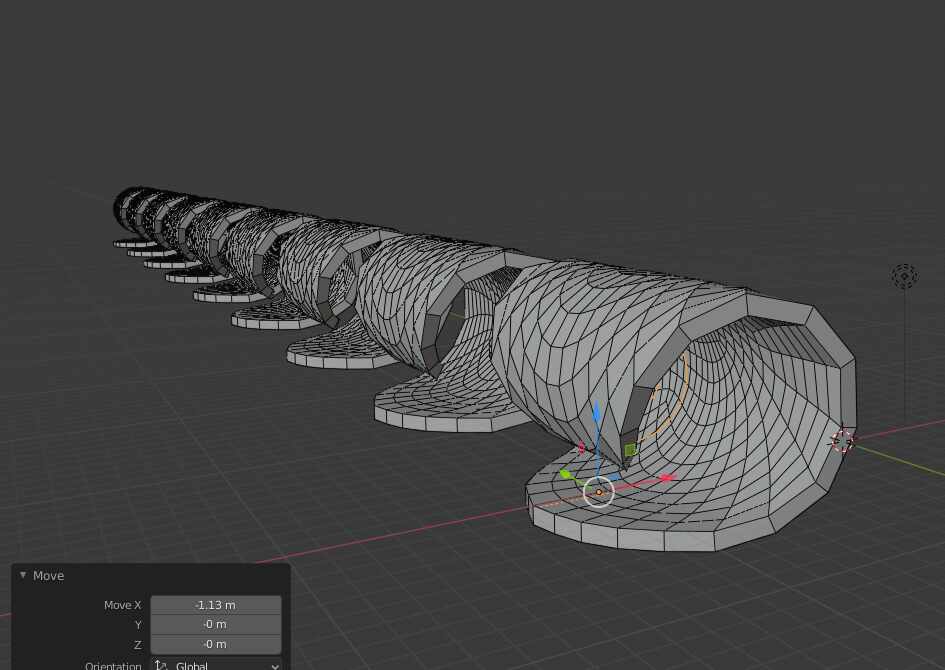The image size is (945, 670).
Task: Collapse the Move panel disclosure triangle
Action: (22, 575)
